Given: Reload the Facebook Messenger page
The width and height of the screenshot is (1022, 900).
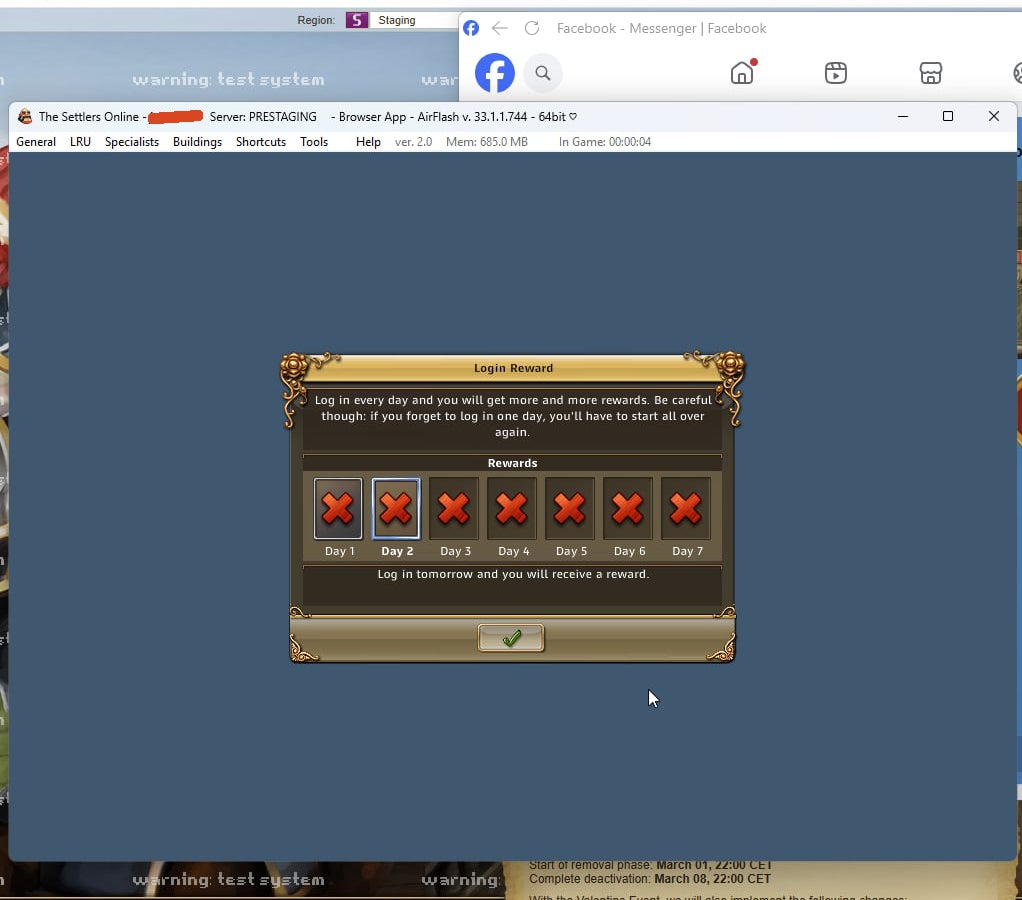Looking at the screenshot, I should [532, 28].
